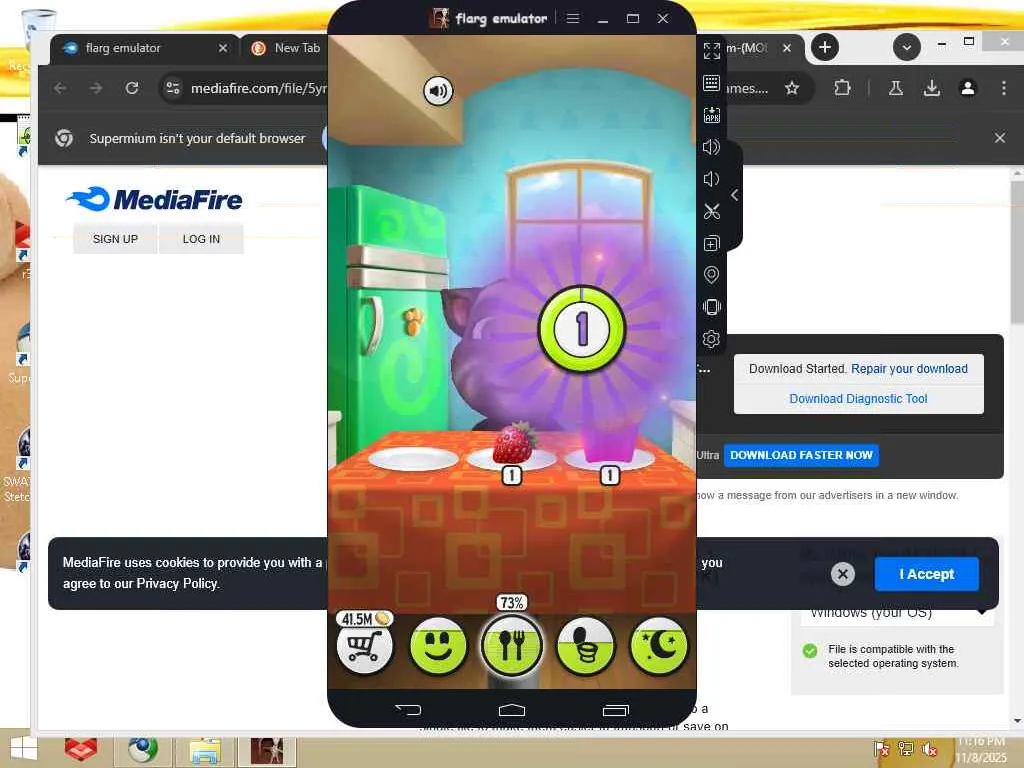
Task: Go forward in the browser
Action: pos(96,88)
